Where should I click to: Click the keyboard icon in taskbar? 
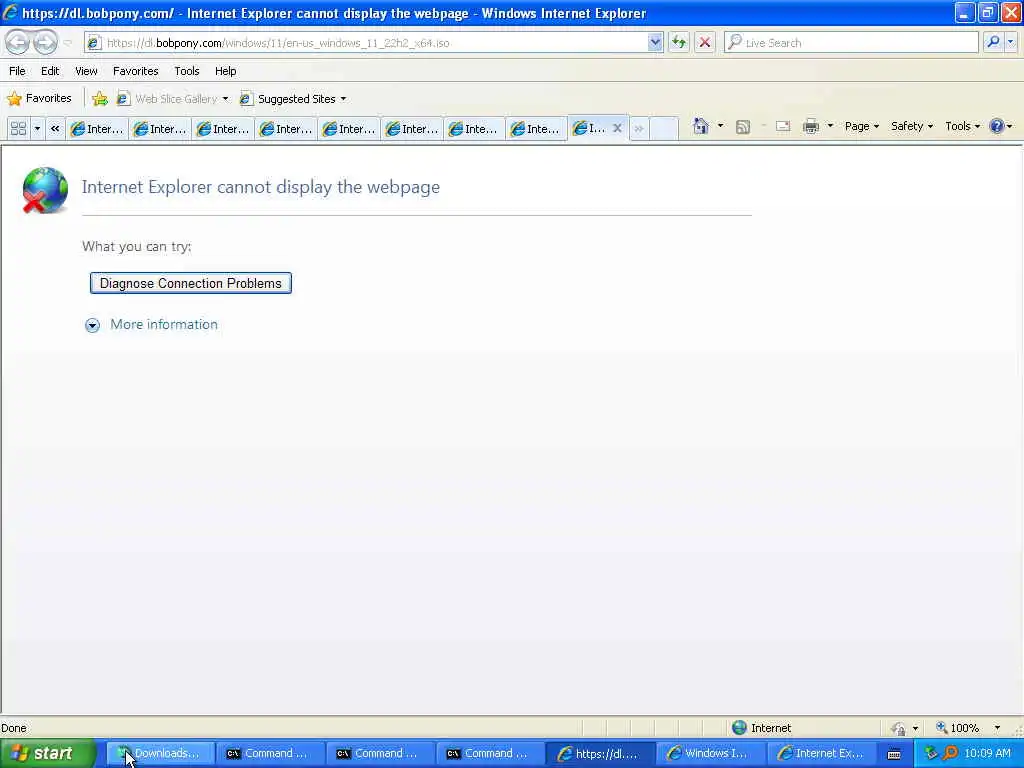[894, 754]
